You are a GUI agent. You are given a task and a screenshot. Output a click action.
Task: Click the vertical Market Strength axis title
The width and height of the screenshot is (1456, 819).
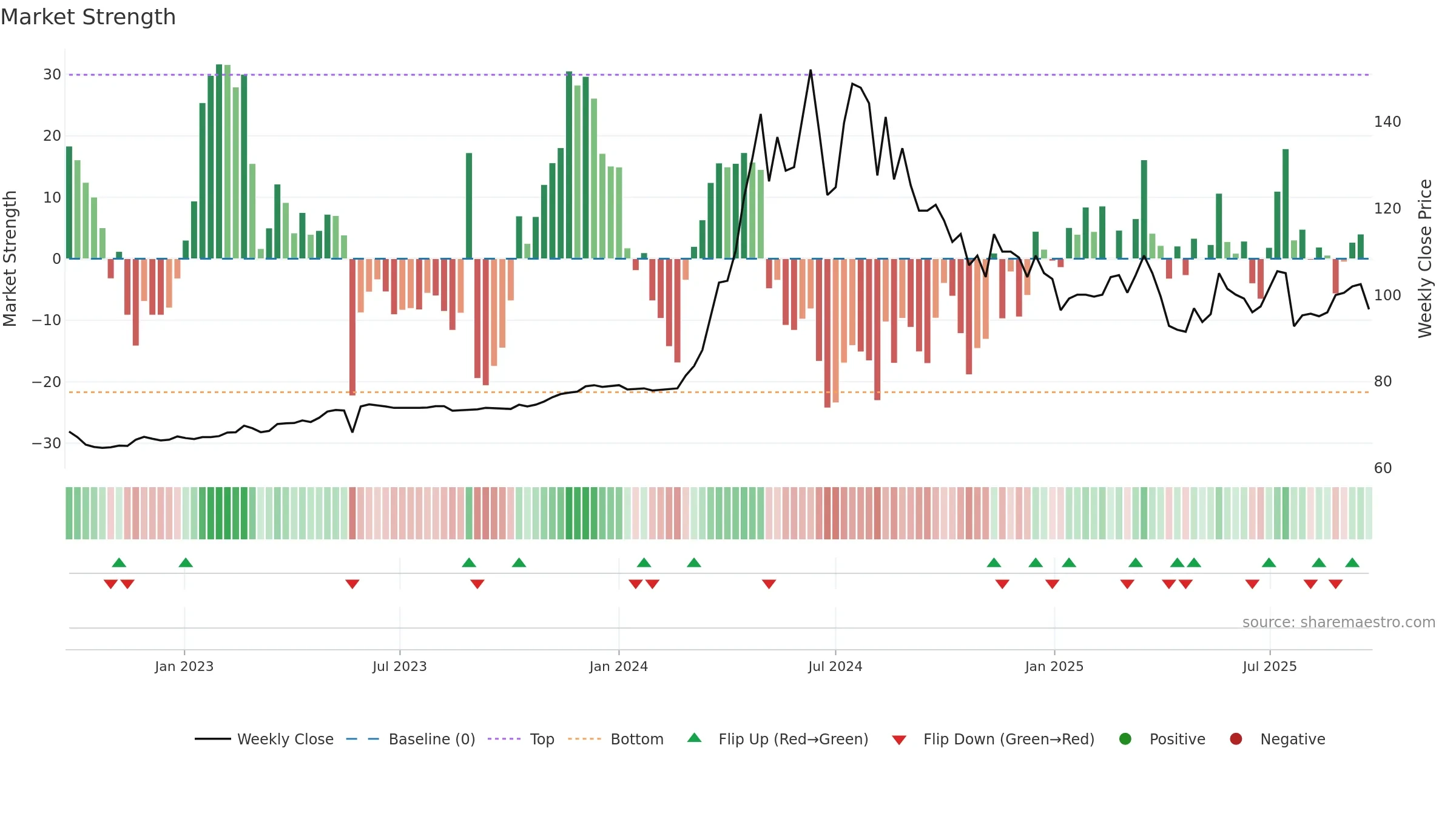[10, 258]
